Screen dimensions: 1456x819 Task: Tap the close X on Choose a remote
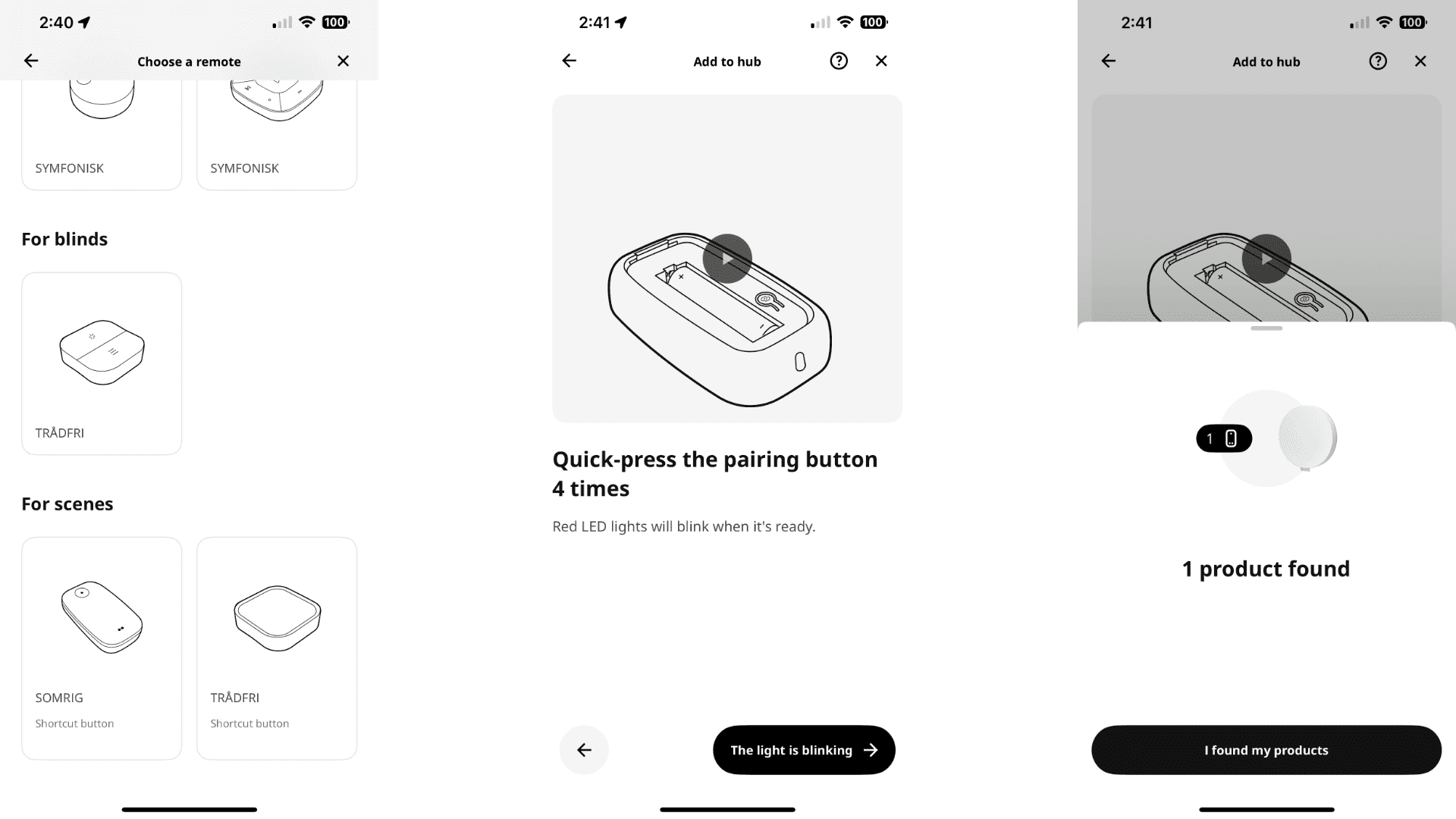pyautogui.click(x=343, y=61)
